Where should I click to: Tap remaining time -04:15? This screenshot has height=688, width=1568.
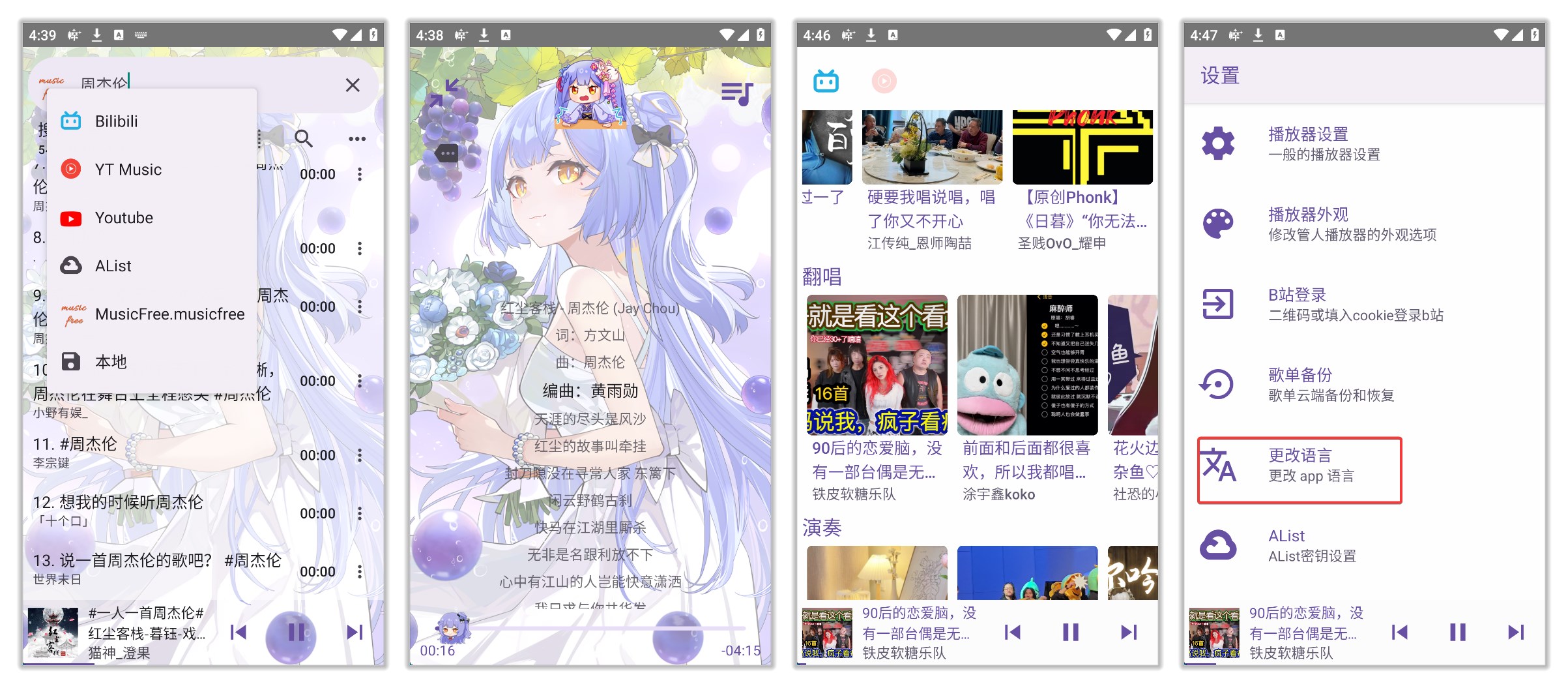click(741, 651)
